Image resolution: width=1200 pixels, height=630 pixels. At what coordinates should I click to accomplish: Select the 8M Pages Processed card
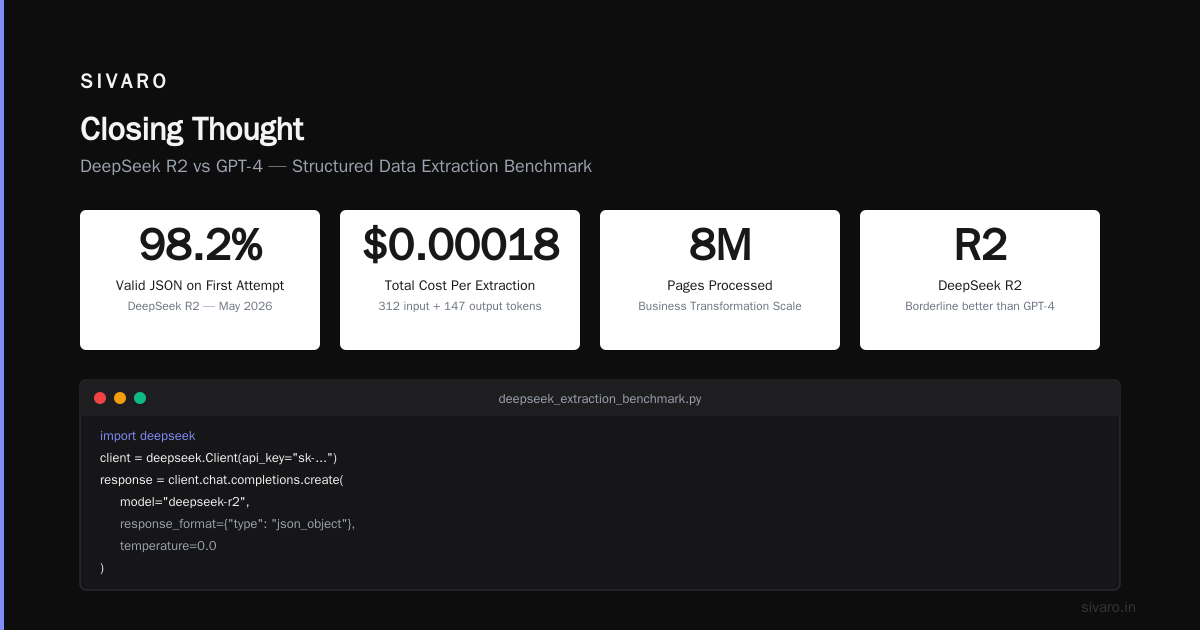click(x=720, y=280)
